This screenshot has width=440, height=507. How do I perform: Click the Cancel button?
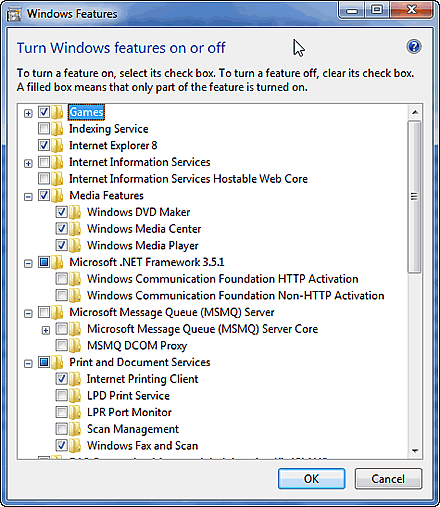[388, 479]
